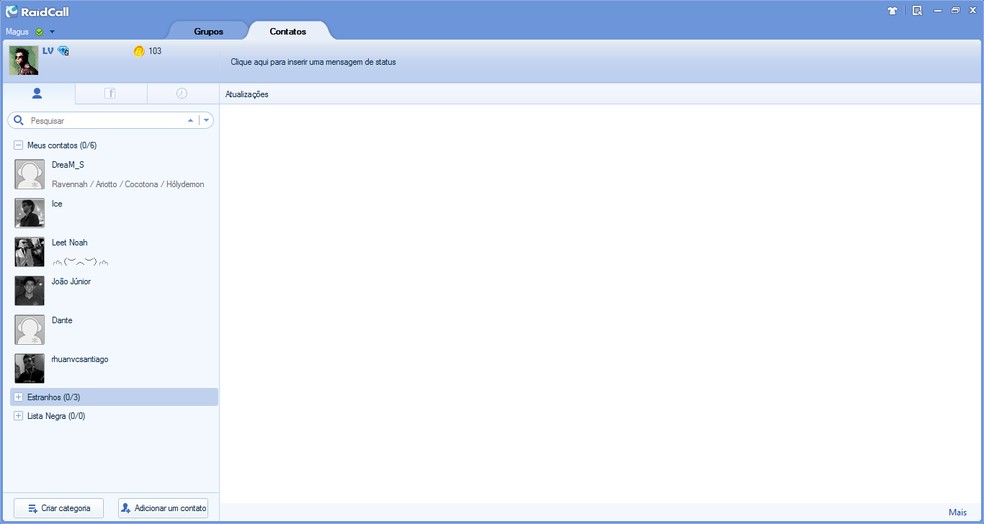
Task: Select contact Leet Noah
Action: click(70, 242)
